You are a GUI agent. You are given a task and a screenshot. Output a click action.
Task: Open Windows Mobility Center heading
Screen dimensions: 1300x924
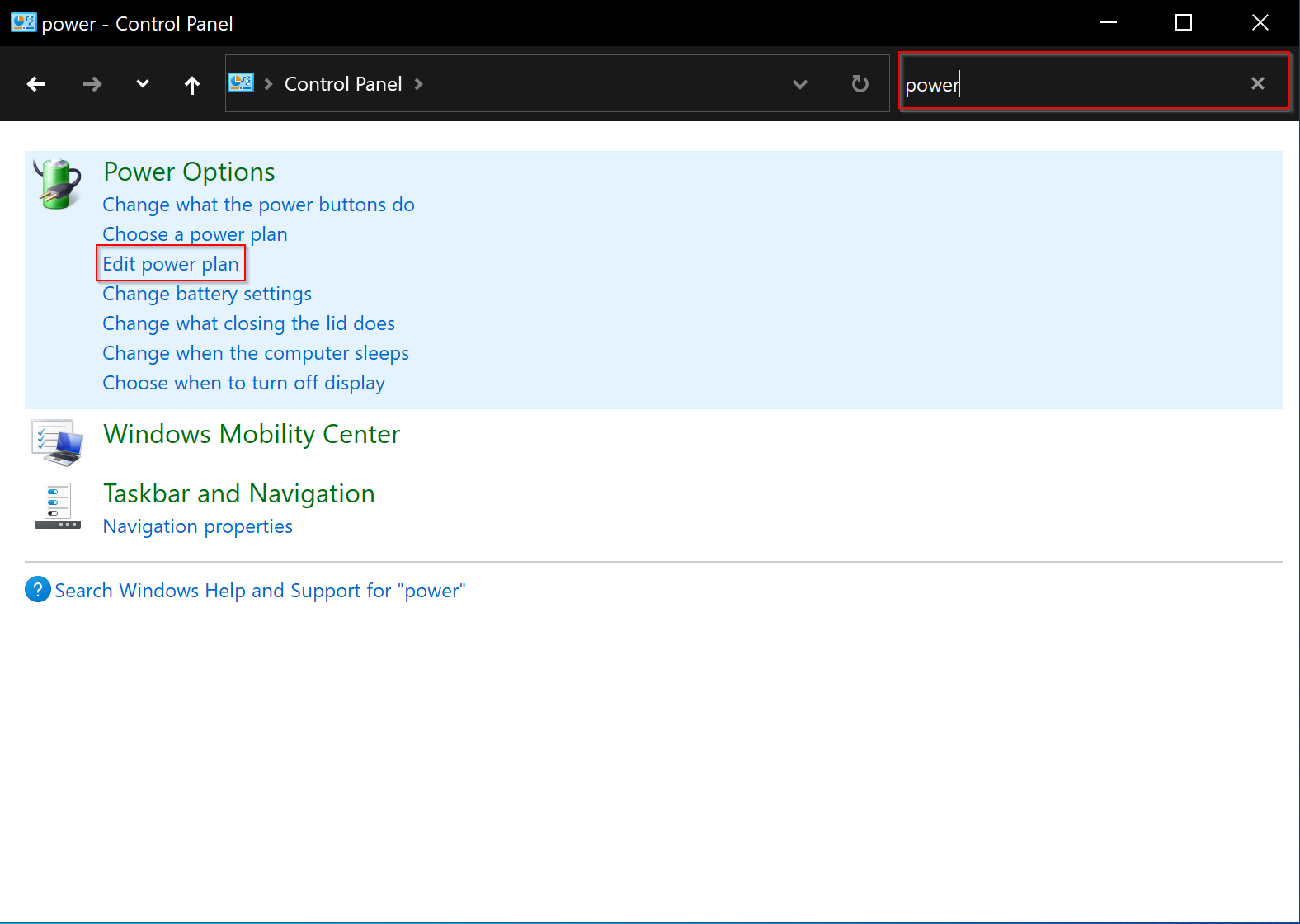[252, 434]
